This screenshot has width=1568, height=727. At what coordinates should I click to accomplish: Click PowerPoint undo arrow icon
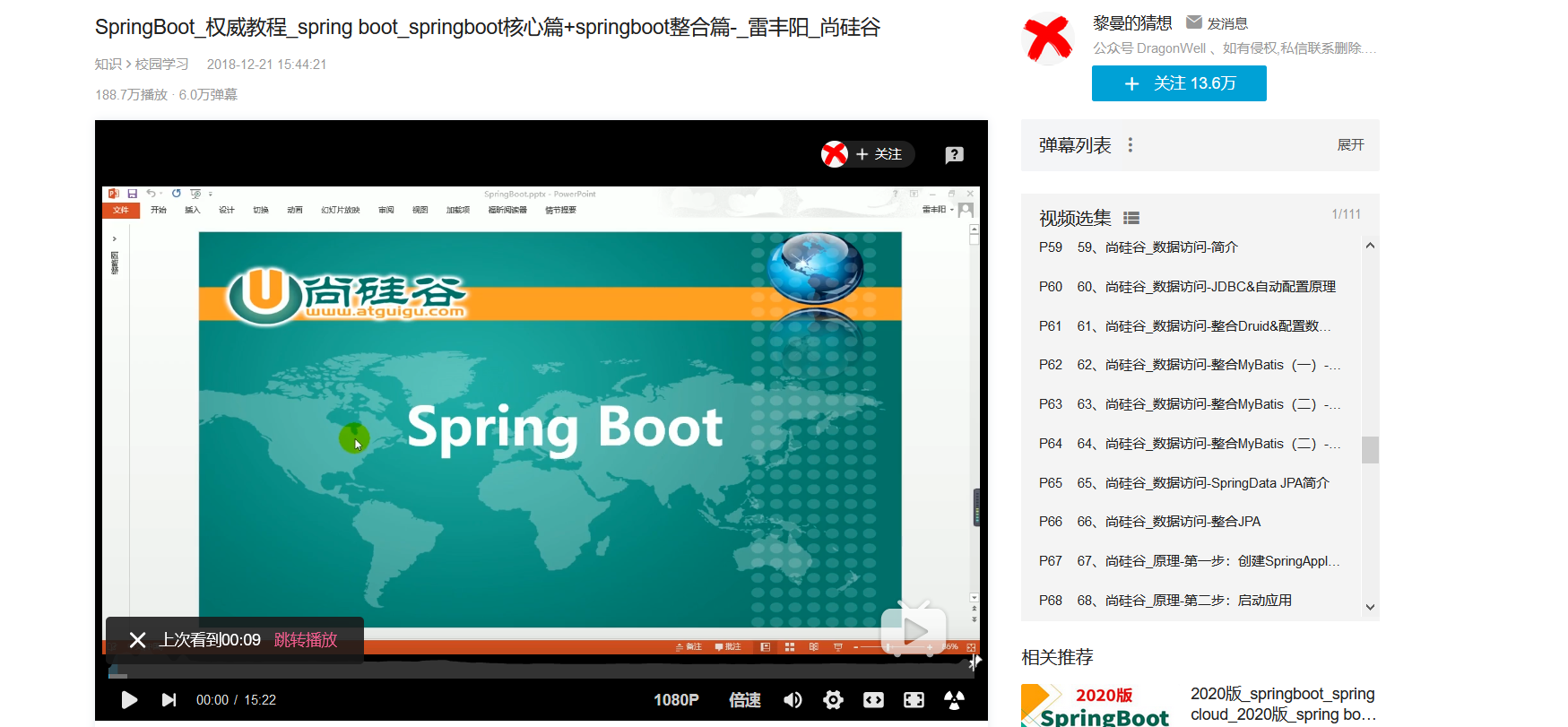tap(151, 194)
